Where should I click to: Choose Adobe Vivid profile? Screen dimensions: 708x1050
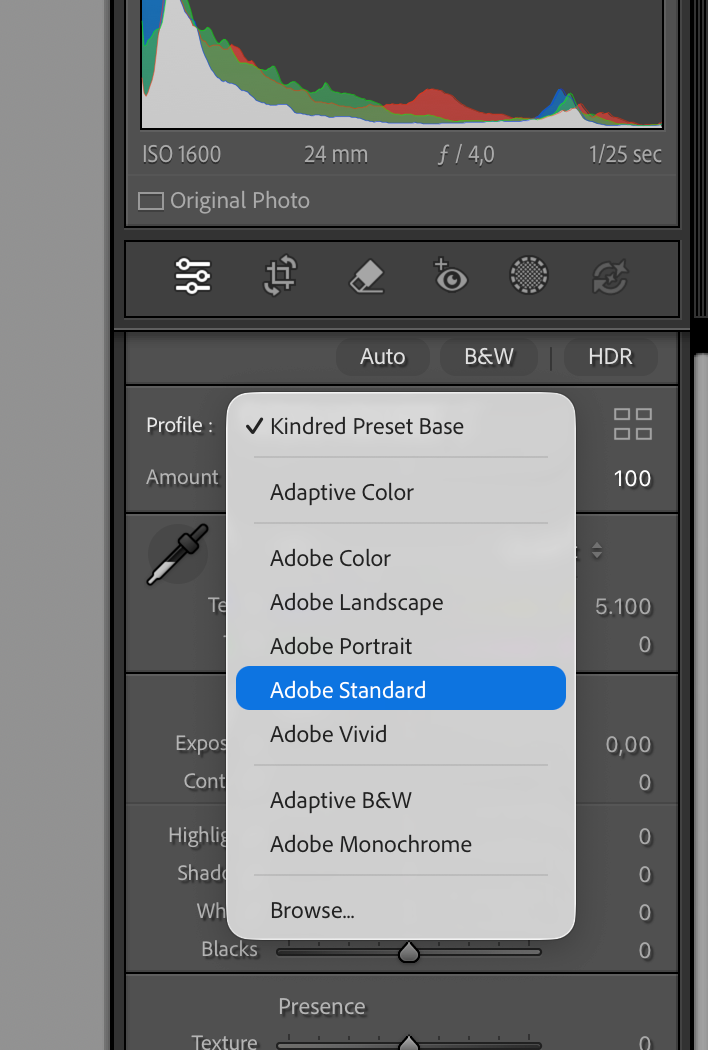click(401, 734)
